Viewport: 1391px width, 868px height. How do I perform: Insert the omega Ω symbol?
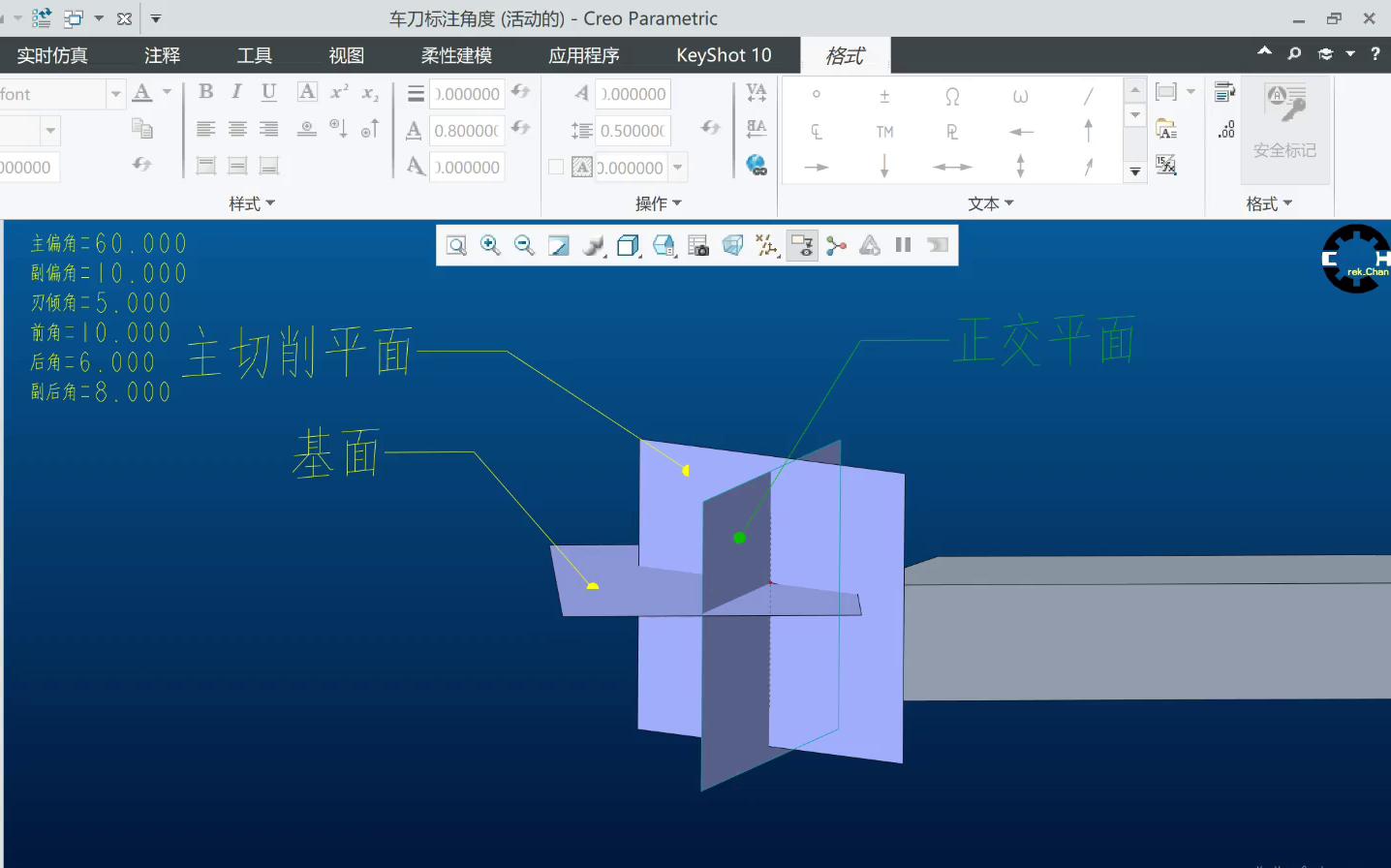[x=952, y=96]
